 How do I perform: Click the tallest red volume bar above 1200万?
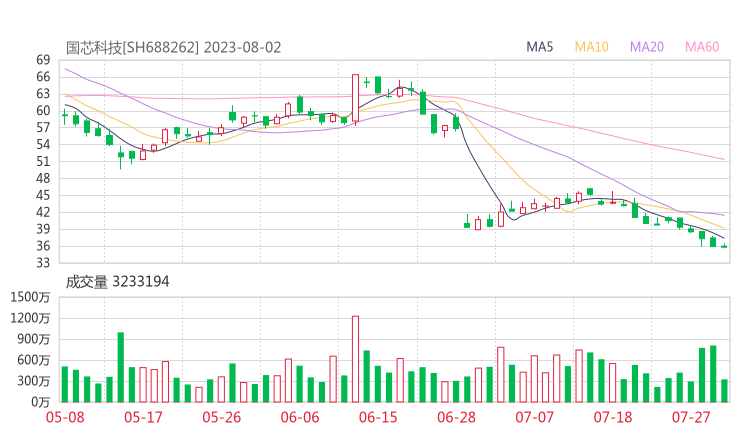coord(355,359)
